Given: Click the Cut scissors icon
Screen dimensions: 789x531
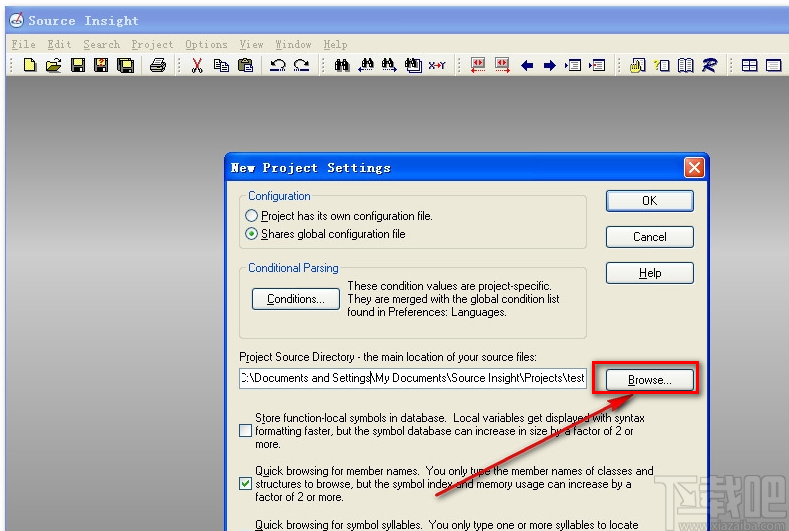Looking at the screenshot, I should click(x=197, y=65).
